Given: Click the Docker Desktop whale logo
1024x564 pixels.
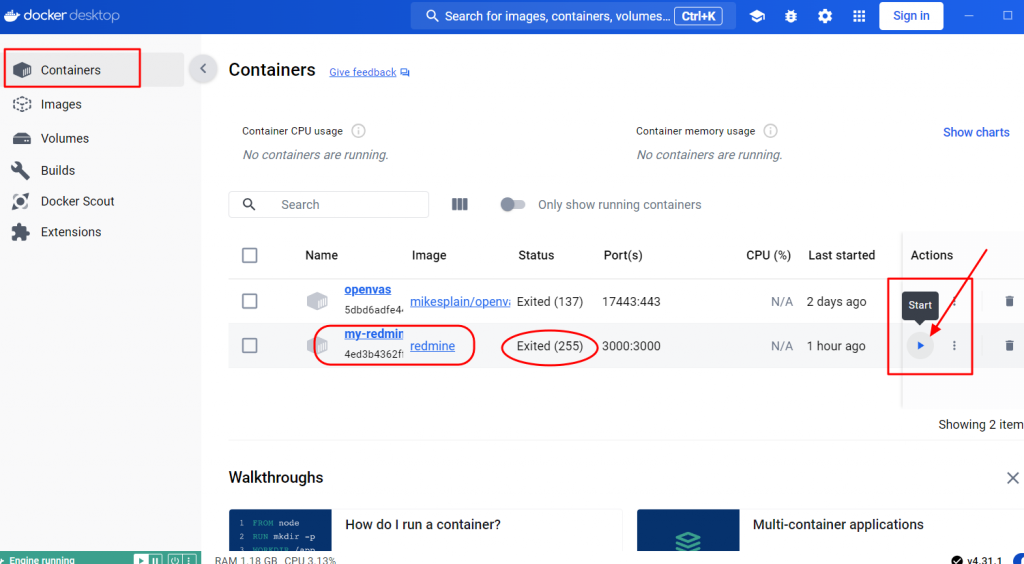Looking at the screenshot, I should pos(12,16).
